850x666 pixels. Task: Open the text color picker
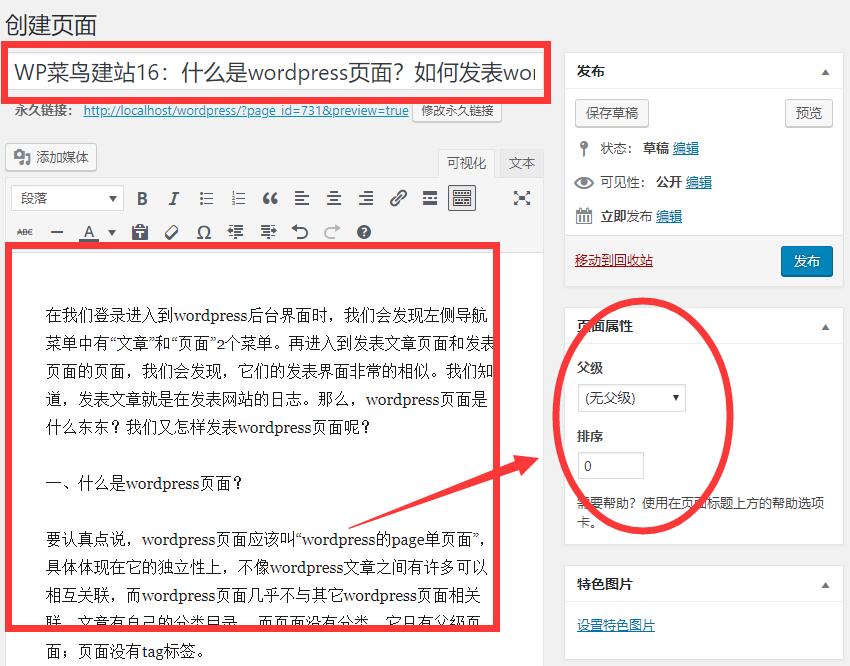point(90,231)
